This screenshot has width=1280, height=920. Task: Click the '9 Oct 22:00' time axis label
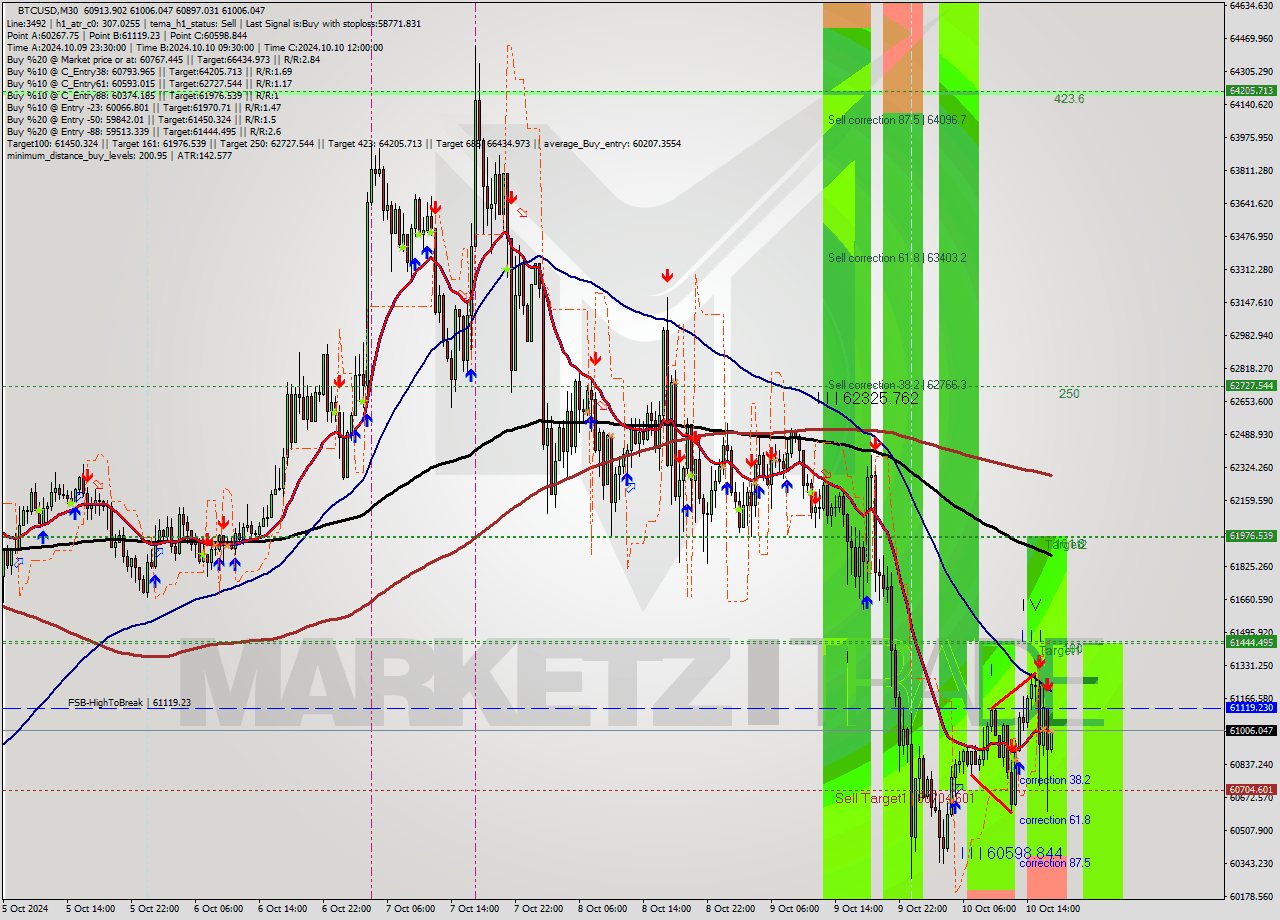tap(922, 909)
